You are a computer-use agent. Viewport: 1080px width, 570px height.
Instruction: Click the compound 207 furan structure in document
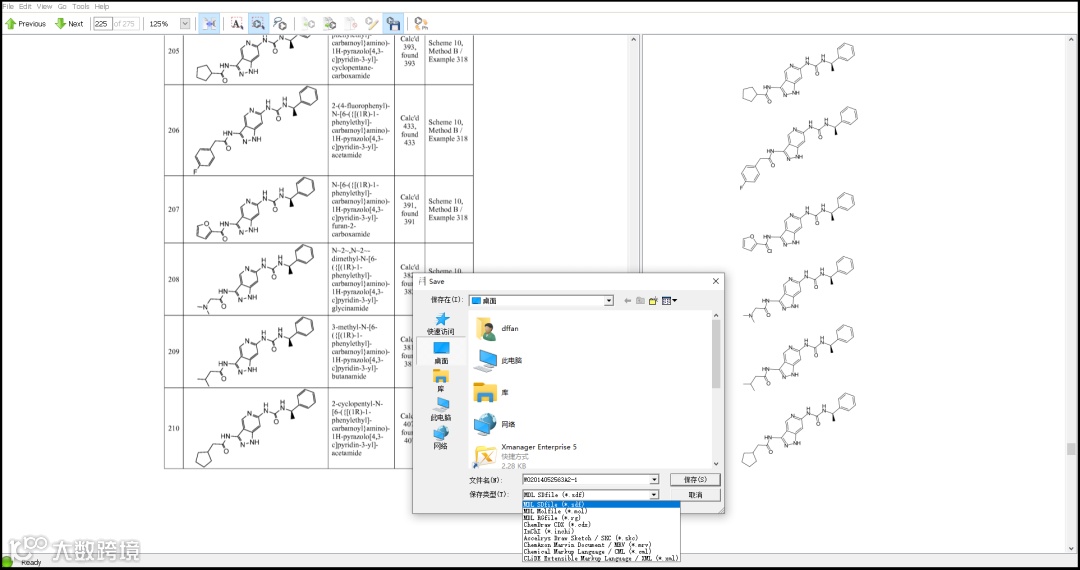[x=256, y=209]
